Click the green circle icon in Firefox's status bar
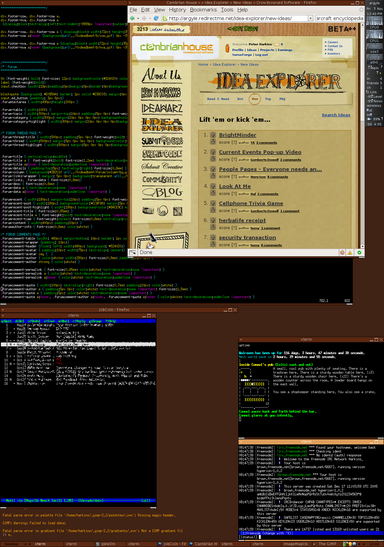 click(x=359, y=252)
